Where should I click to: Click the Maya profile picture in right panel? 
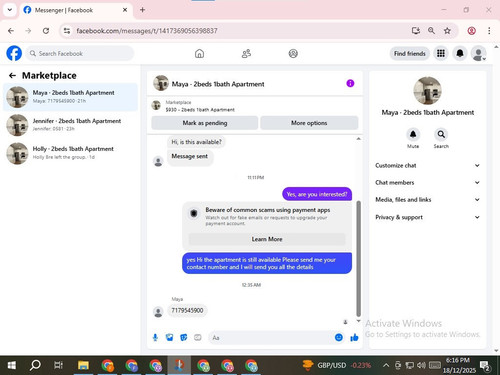[427, 91]
